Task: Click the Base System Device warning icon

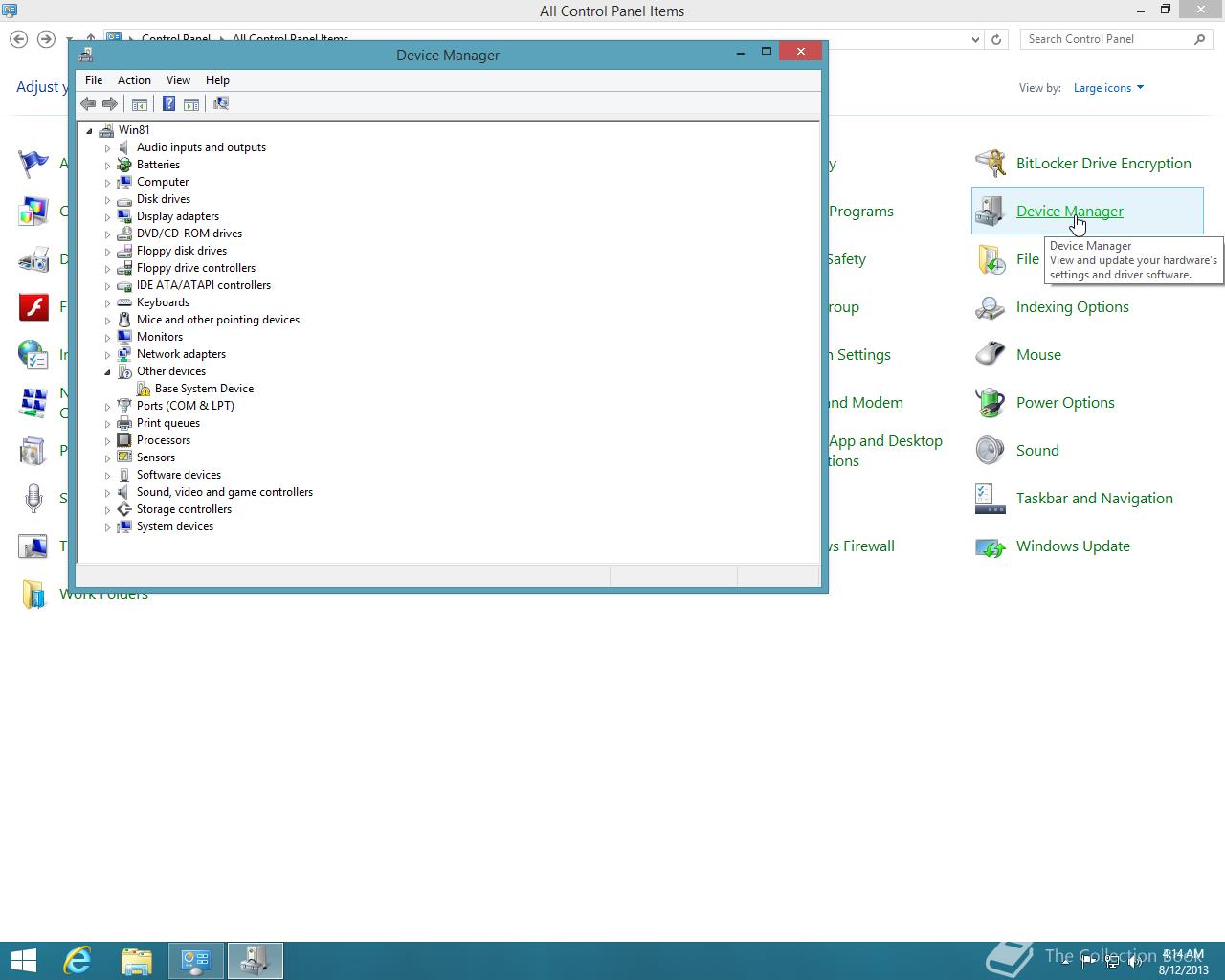Action: point(143,389)
